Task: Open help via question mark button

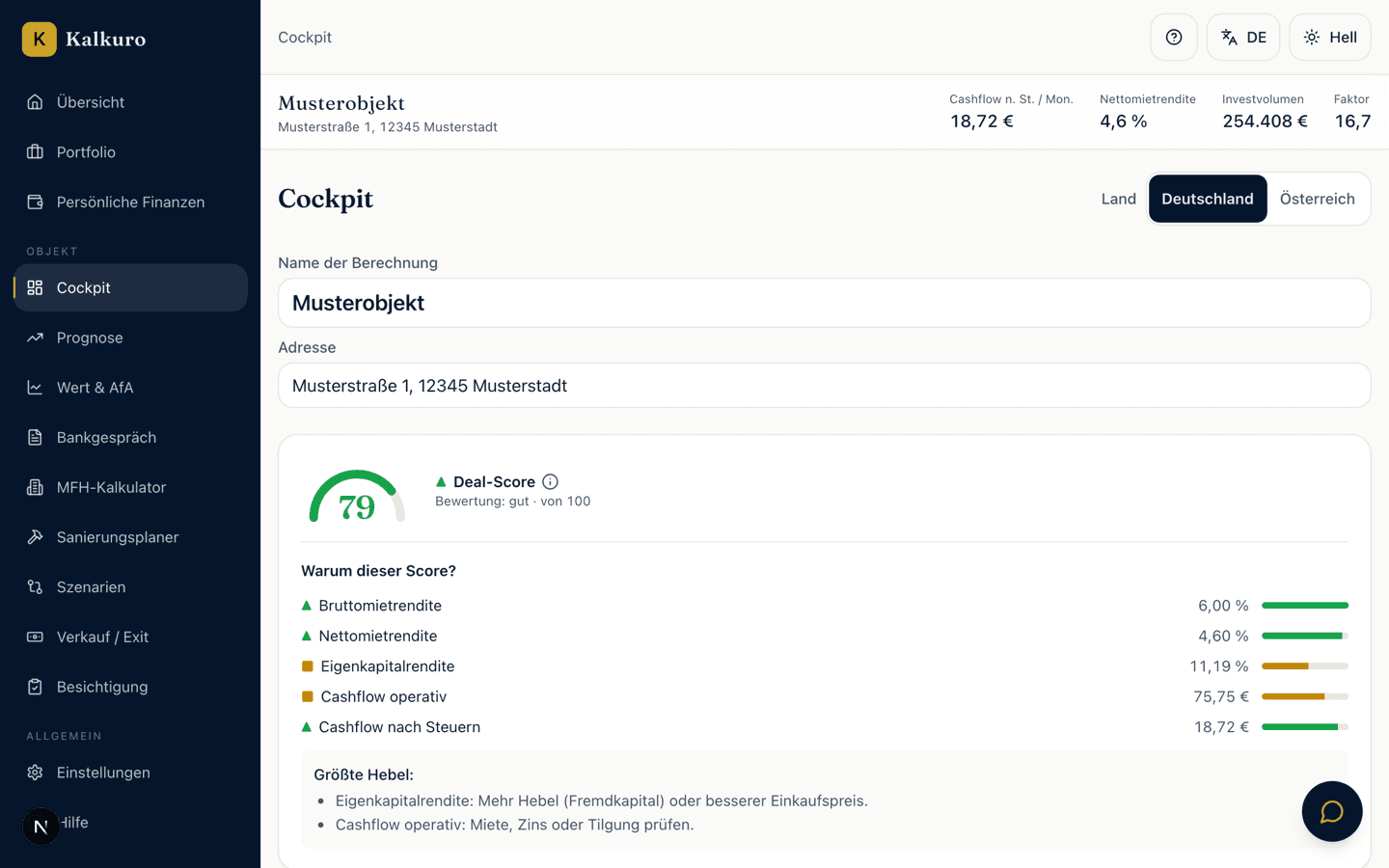Action: point(1174,38)
